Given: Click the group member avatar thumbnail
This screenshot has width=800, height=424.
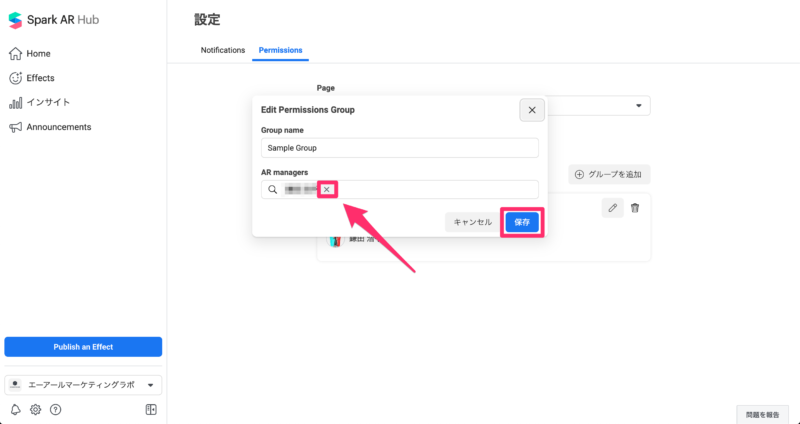Looking at the screenshot, I should click(334, 241).
